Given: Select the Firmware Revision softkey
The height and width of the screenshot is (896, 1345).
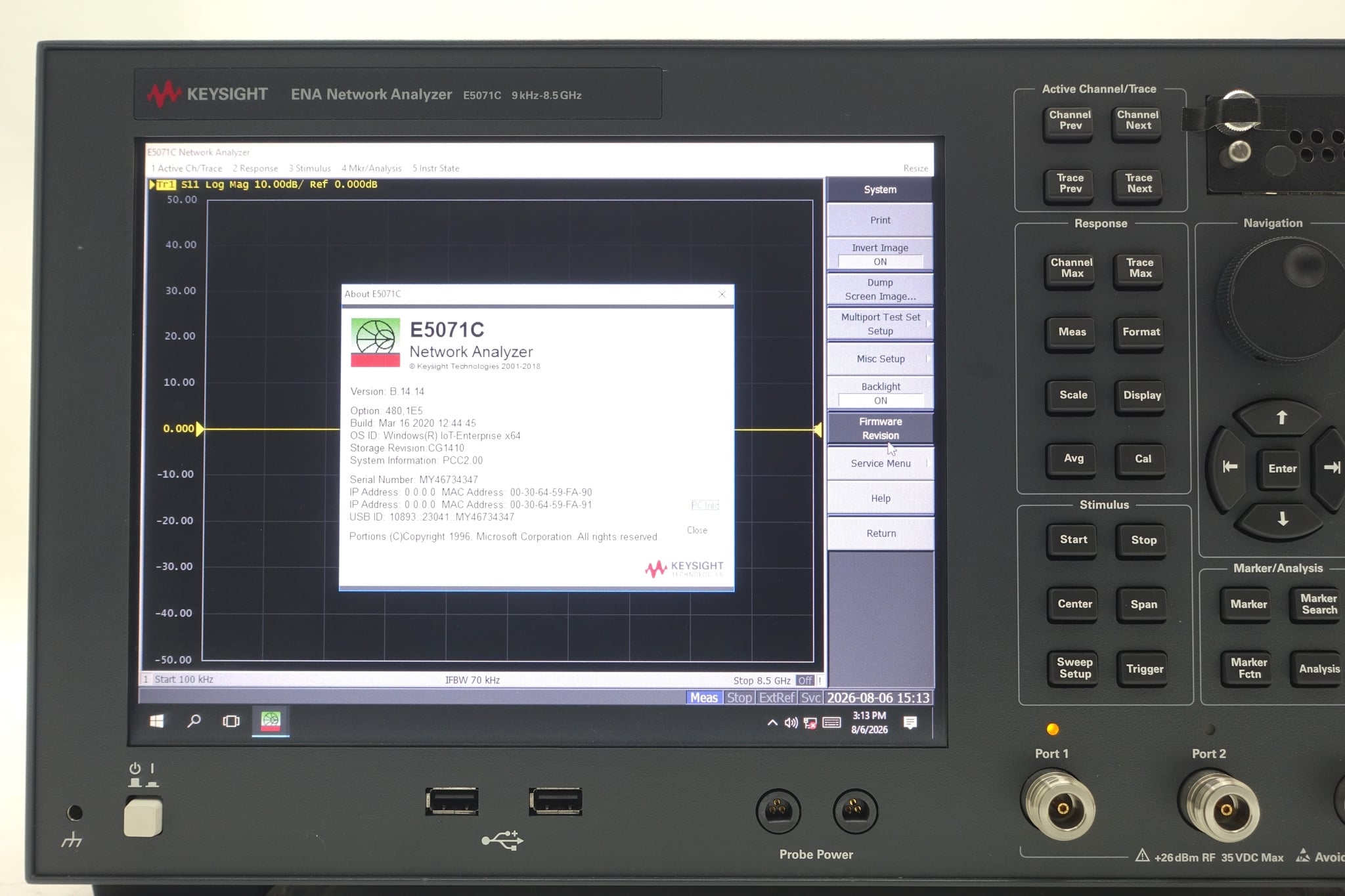Looking at the screenshot, I should pyautogui.click(x=880, y=429).
